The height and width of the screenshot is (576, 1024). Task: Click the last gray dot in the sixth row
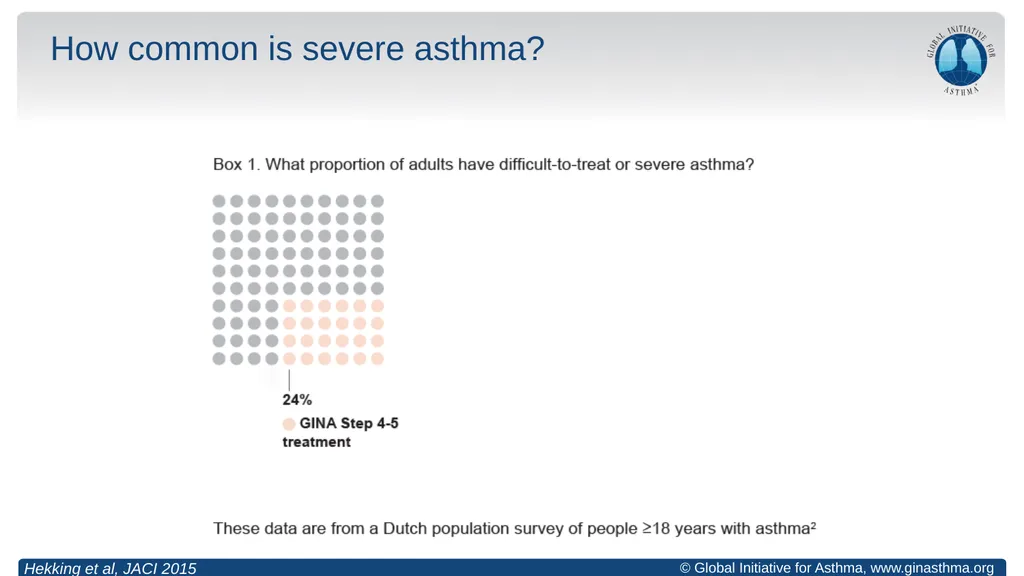click(x=377, y=288)
